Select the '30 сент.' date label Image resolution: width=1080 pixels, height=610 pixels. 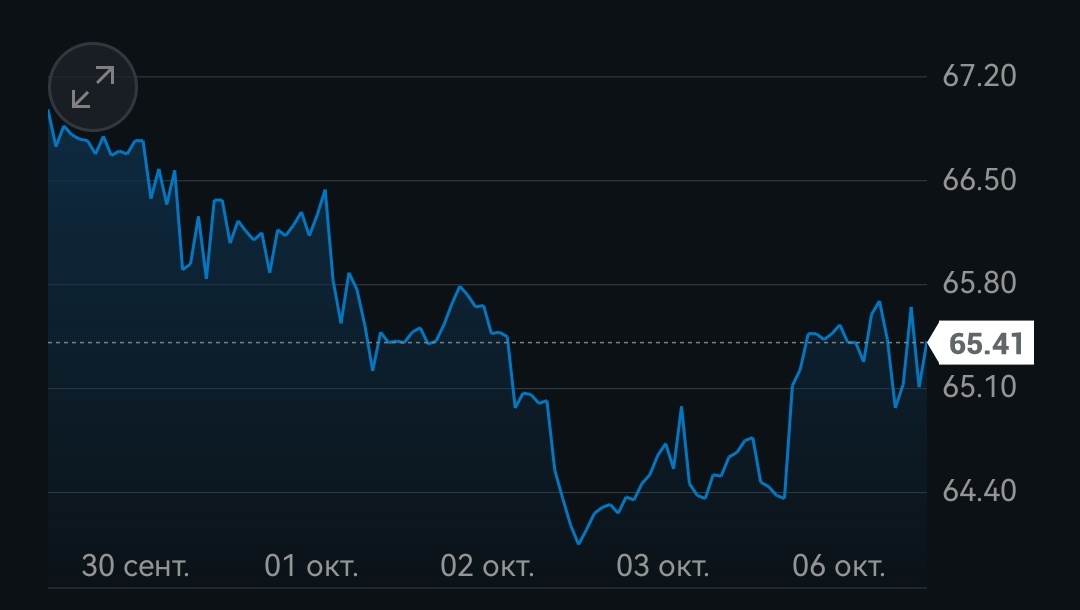135,566
